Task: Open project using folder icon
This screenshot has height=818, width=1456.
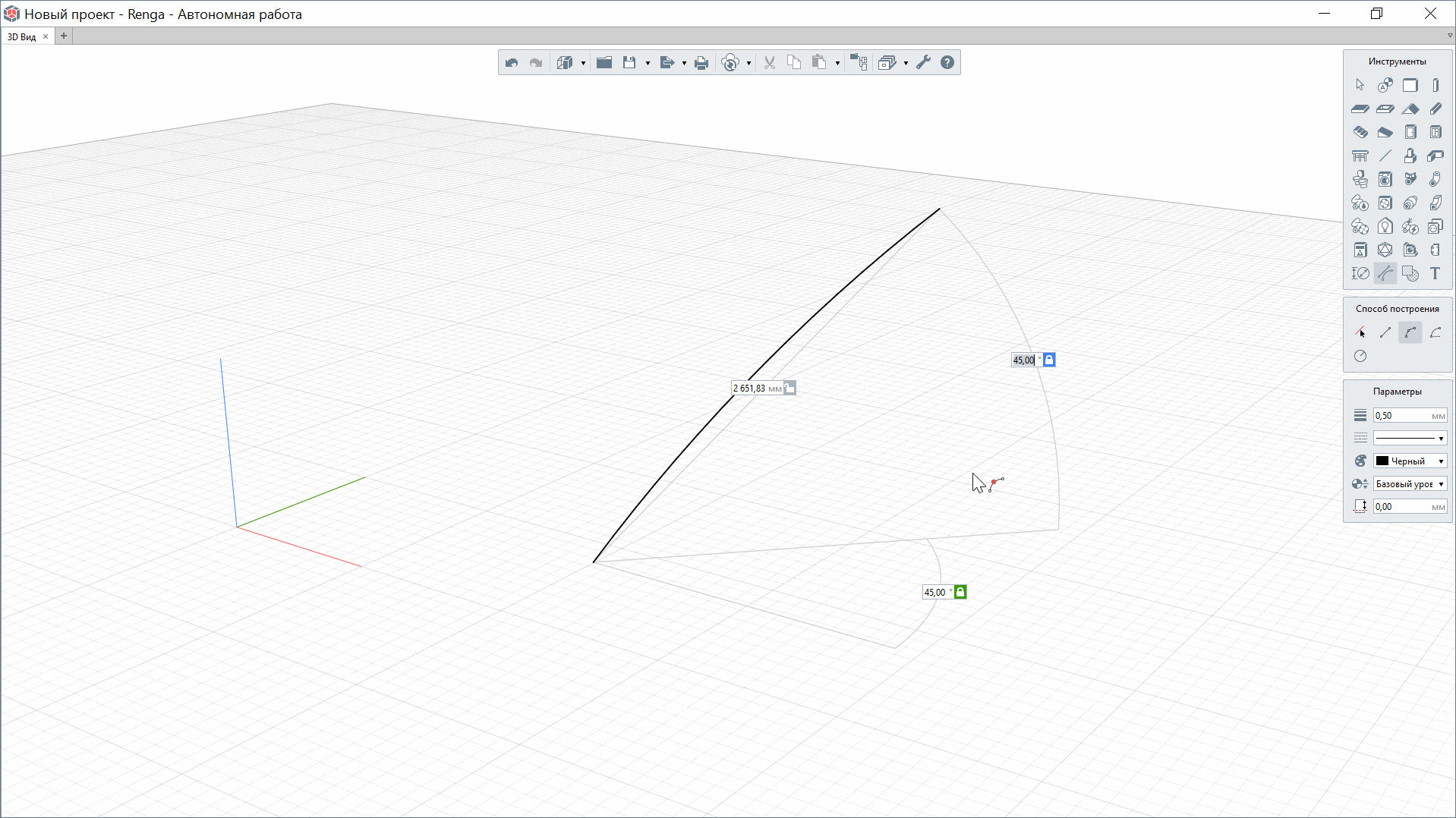Action: (x=604, y=63)
